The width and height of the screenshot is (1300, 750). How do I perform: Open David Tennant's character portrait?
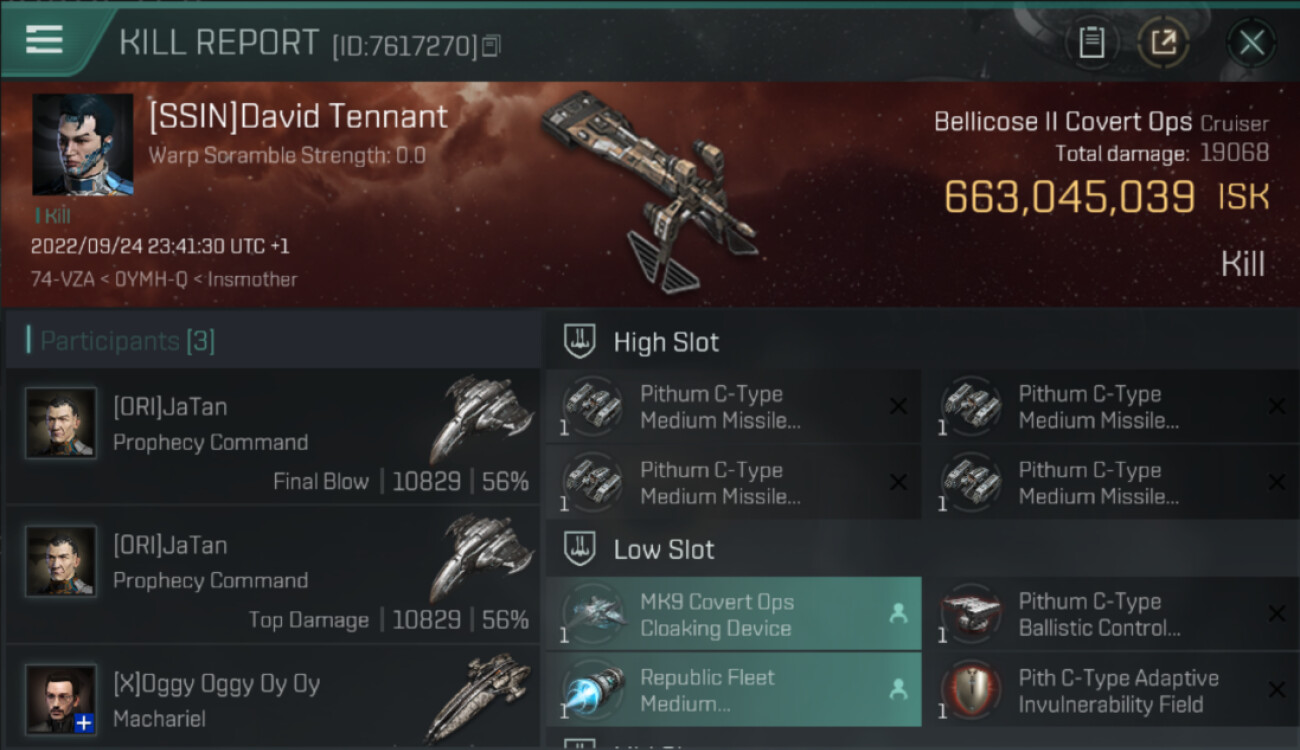(83, 145)
